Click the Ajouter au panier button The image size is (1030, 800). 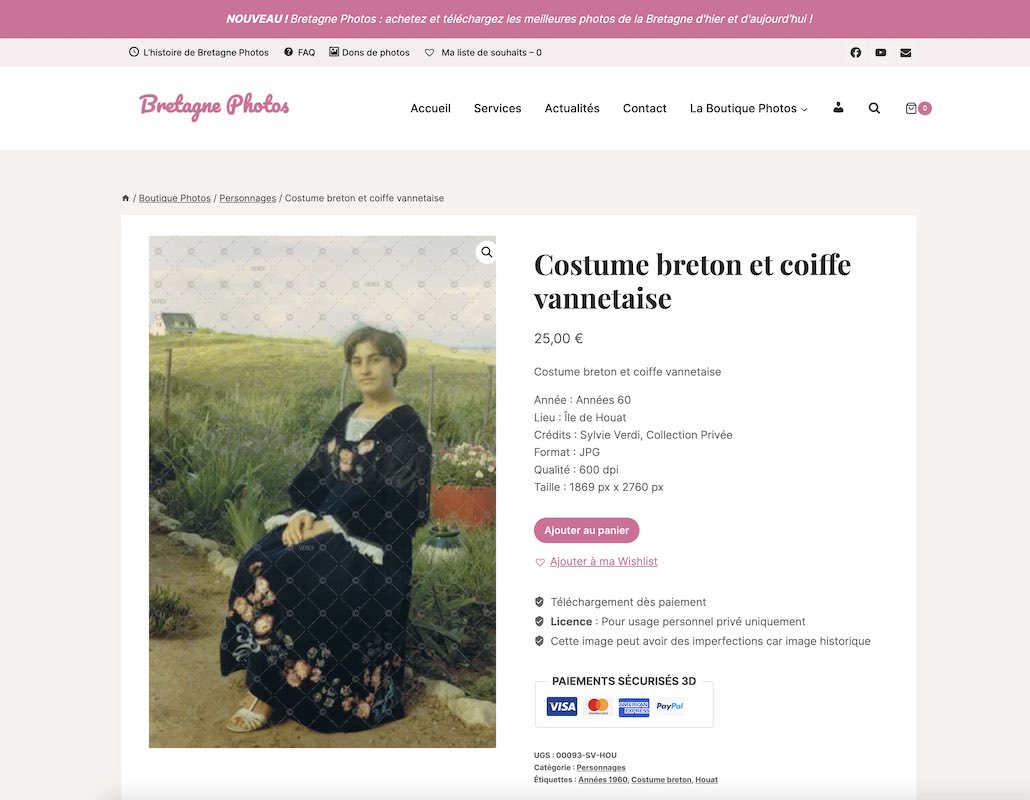point(586,530)
